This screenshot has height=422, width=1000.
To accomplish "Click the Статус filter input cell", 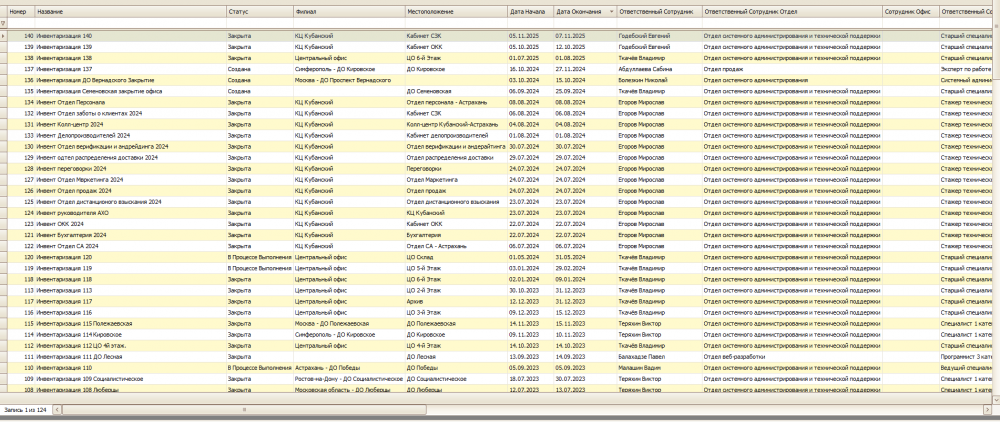I will point(260,23).
